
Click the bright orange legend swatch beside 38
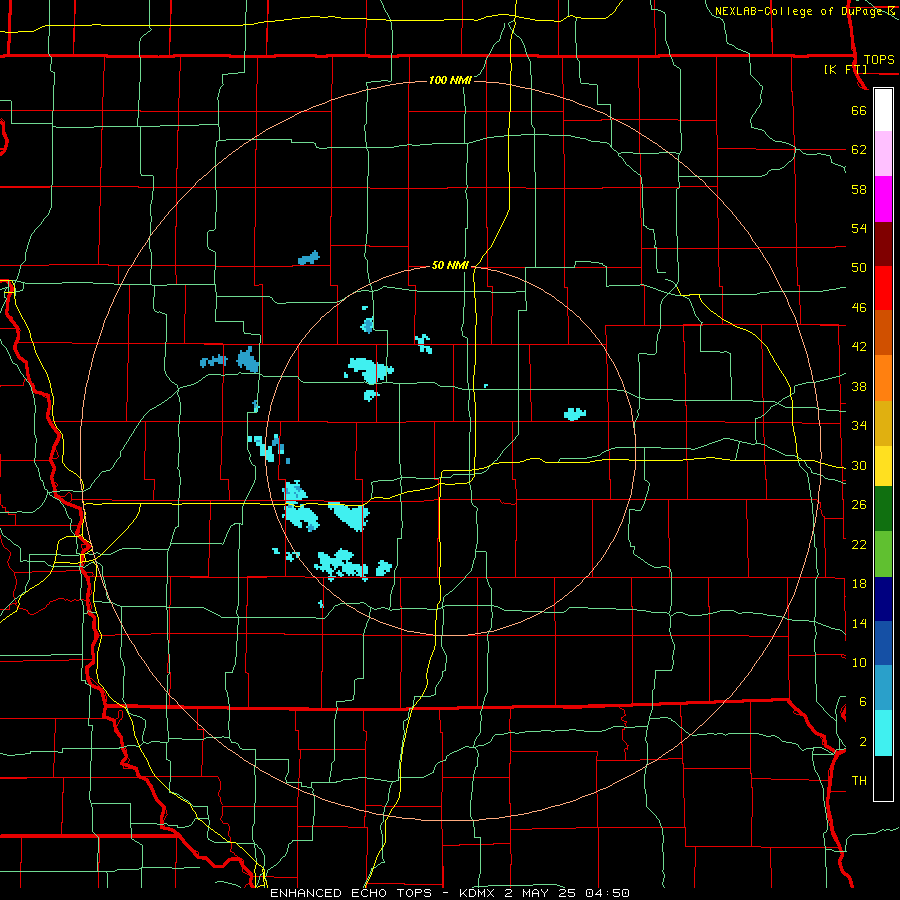pos(883,378)
